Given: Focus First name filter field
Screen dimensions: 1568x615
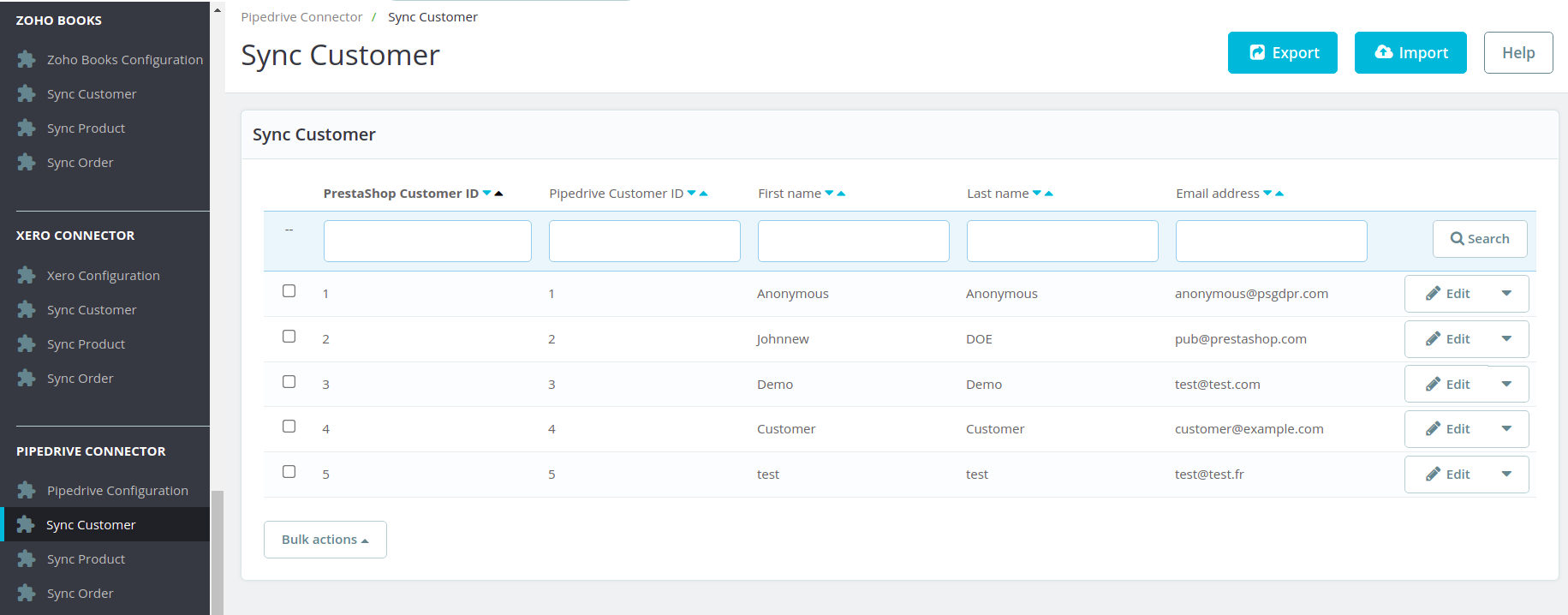Looking at the screenshot, I should coord(854,241).
